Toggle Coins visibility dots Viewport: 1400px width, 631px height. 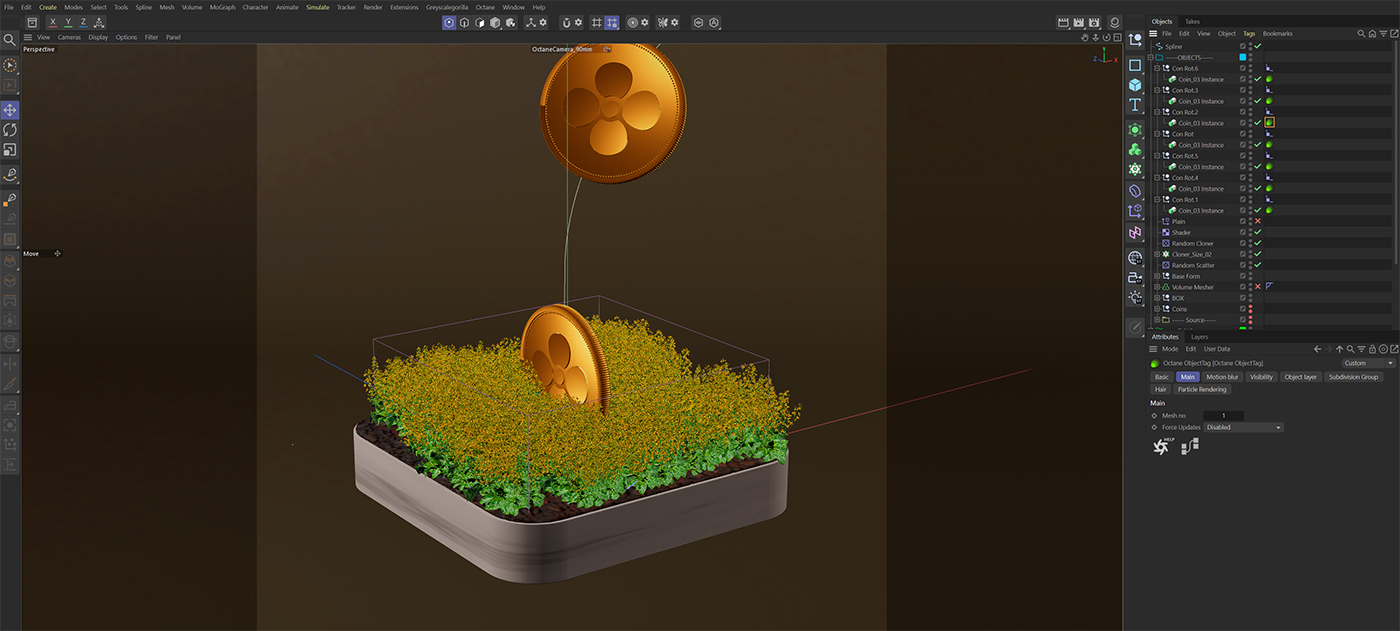coord(1250,309)
